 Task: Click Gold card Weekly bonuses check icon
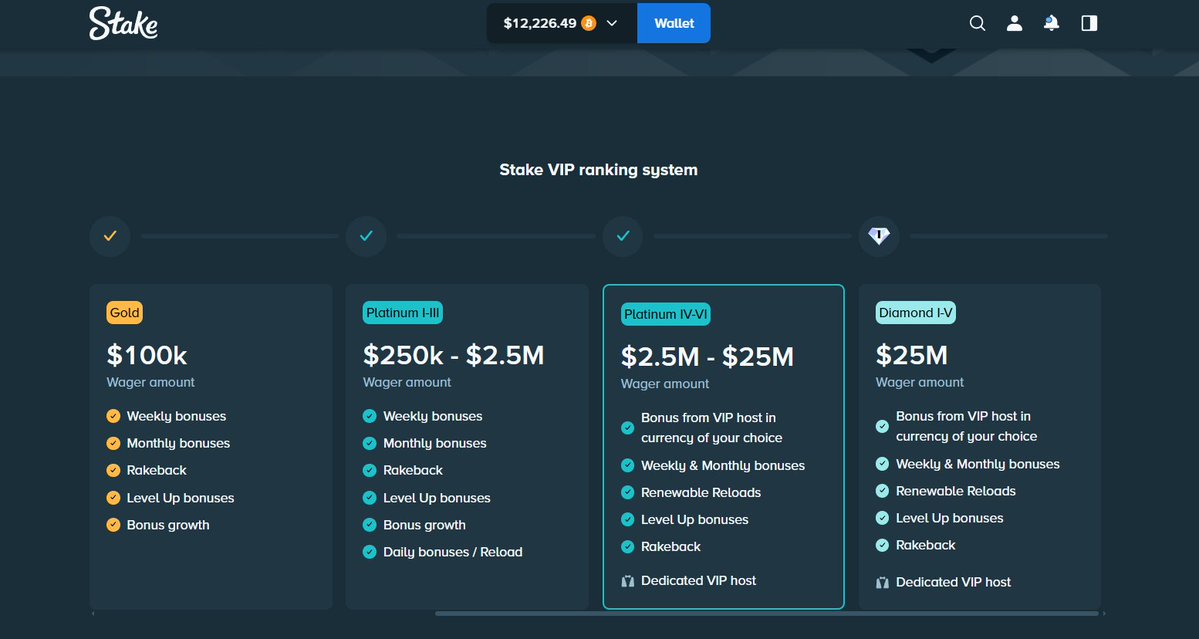tap(113, 417)
